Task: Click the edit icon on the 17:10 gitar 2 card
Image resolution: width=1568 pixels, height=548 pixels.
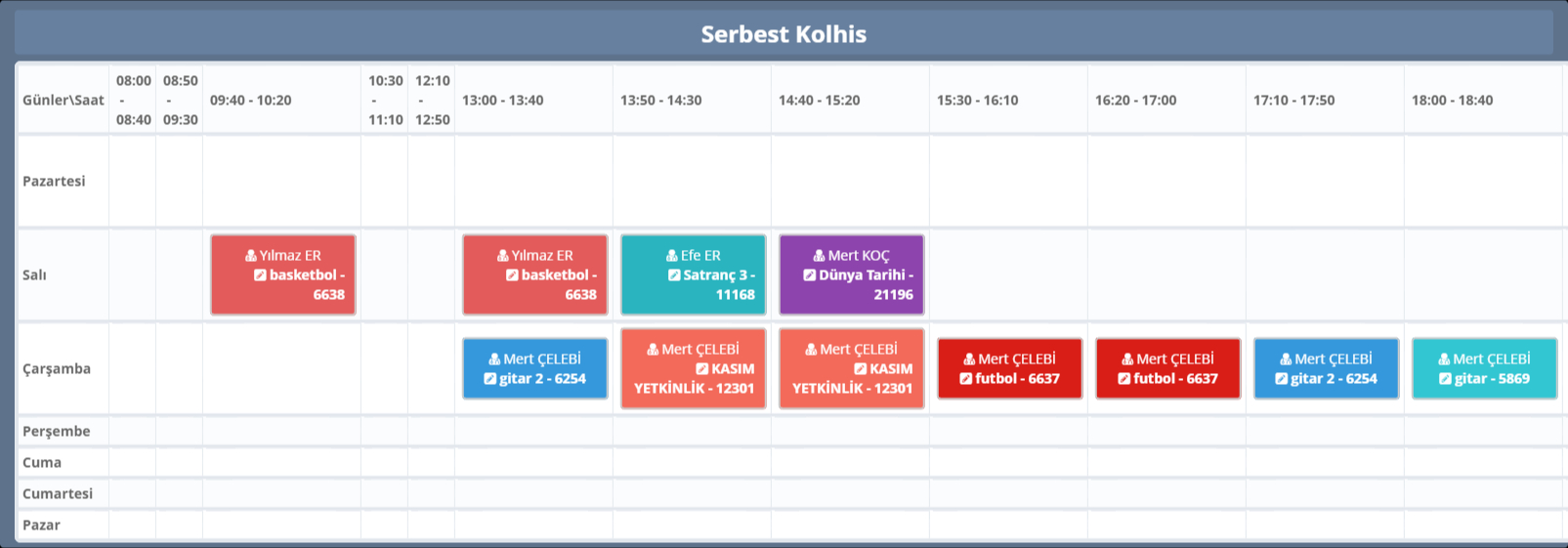Action: click(1281, 379)
